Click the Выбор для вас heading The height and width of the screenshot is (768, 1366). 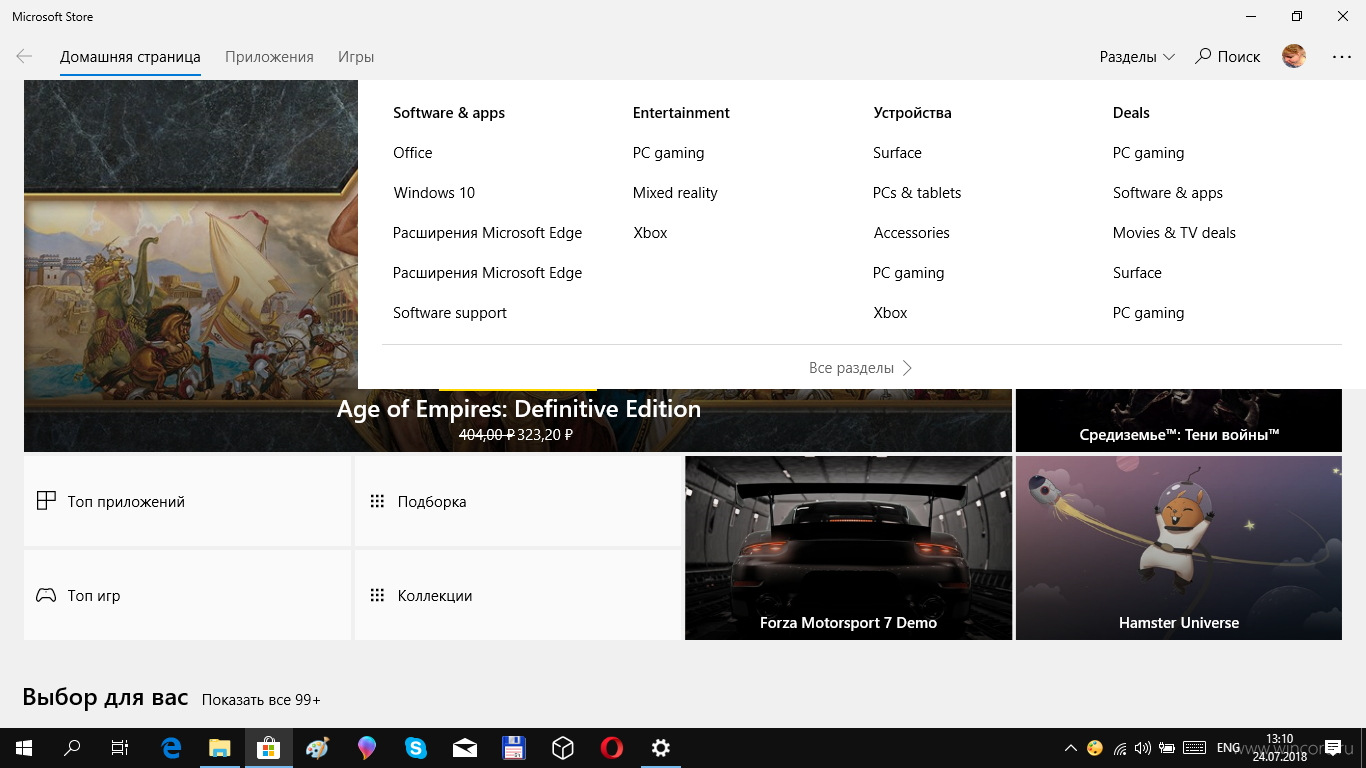point(105,697)
